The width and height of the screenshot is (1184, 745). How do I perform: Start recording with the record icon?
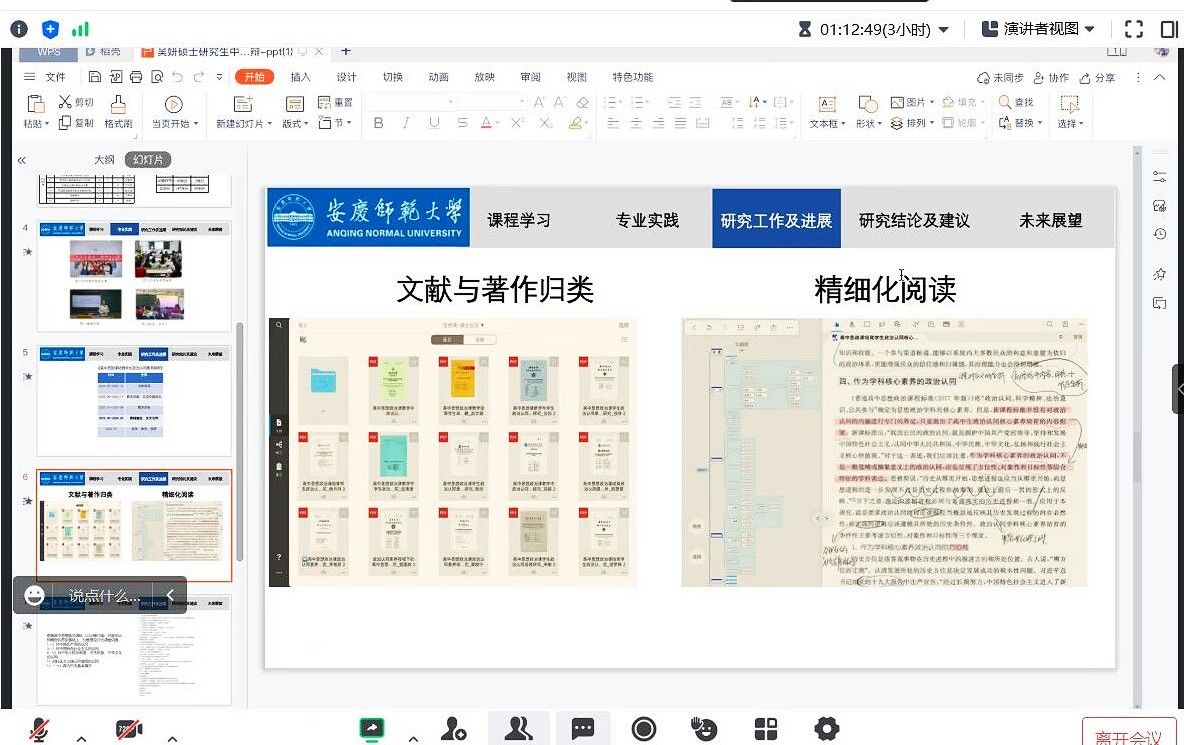click(x=644, y=728)
